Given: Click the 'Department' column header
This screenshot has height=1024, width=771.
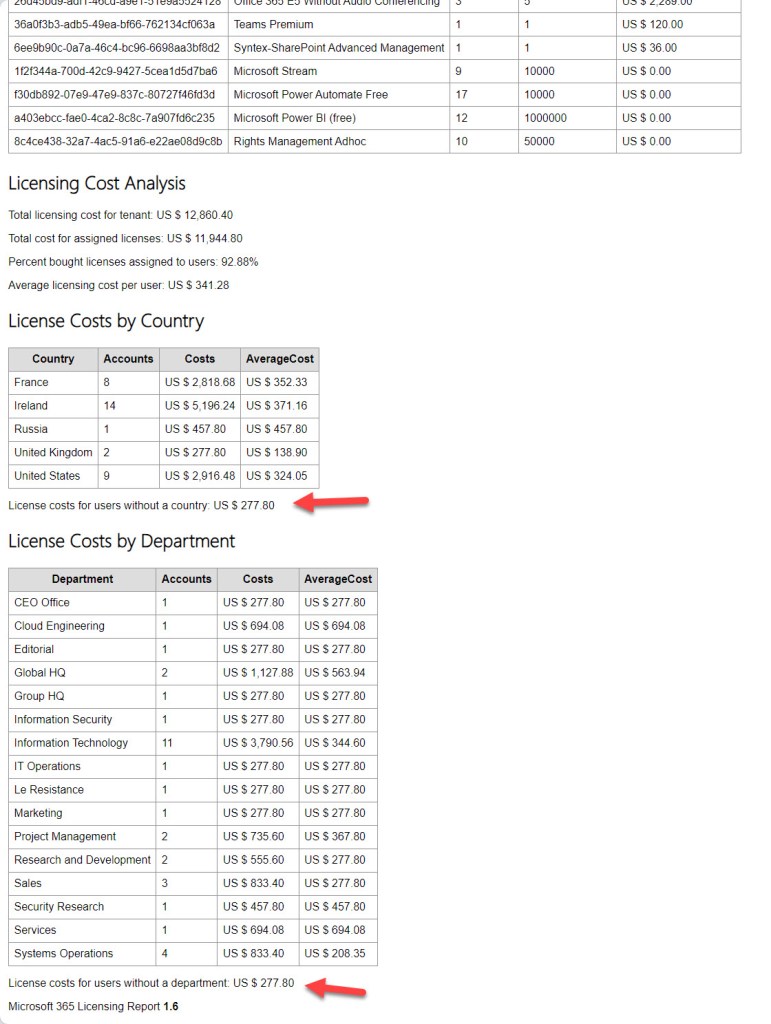Looking at the screenshot, I should click(82, 579).
